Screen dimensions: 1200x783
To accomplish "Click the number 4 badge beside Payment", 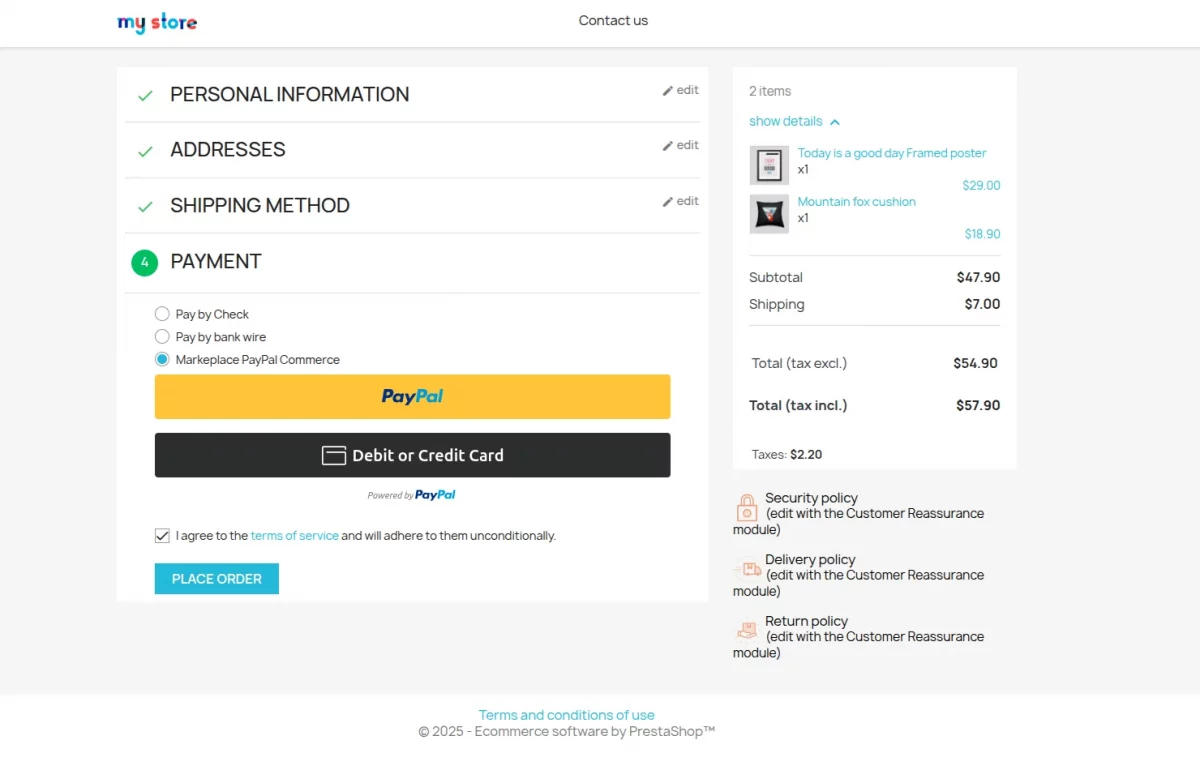I will click(145, 262).
